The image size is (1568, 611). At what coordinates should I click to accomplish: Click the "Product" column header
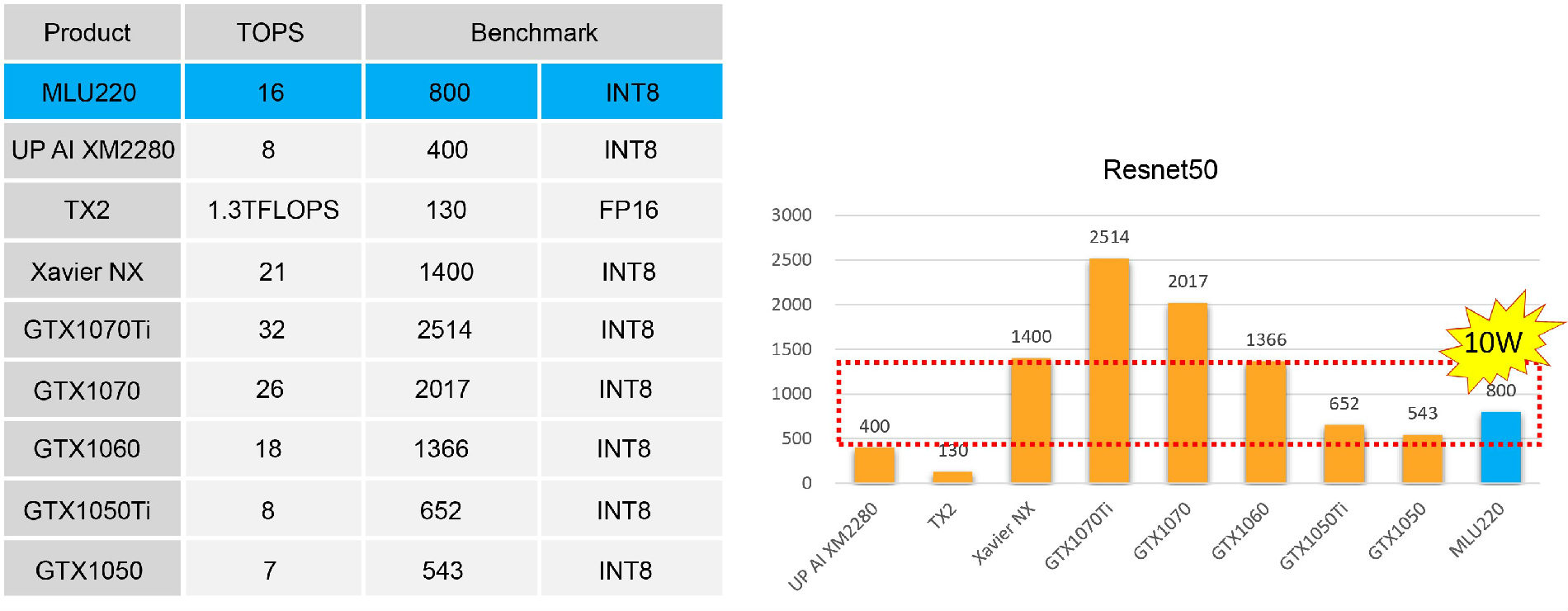tap(87, 33)
